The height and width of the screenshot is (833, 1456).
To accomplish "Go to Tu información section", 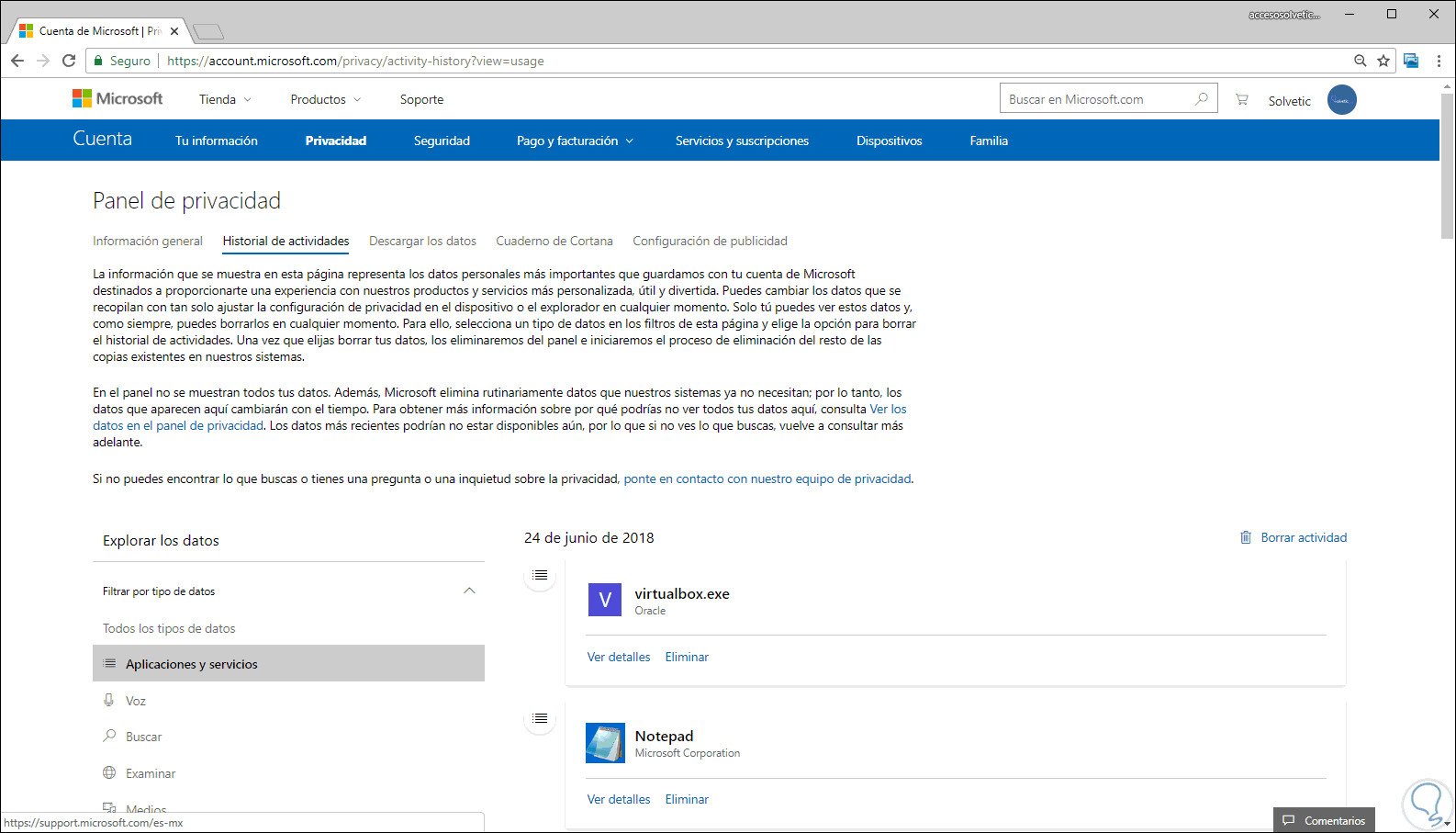I will (217, 141).
